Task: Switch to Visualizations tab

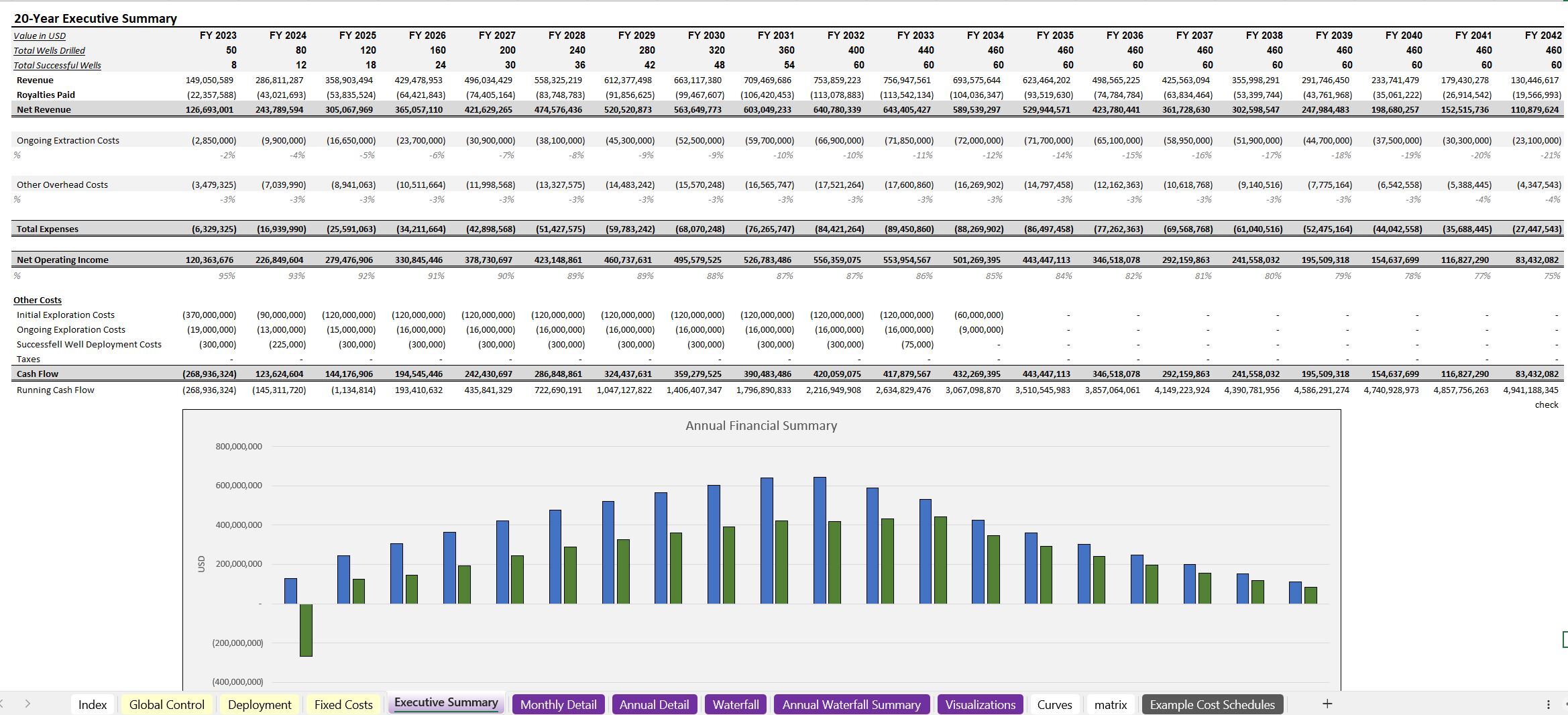Action: [x=980, y=704]
